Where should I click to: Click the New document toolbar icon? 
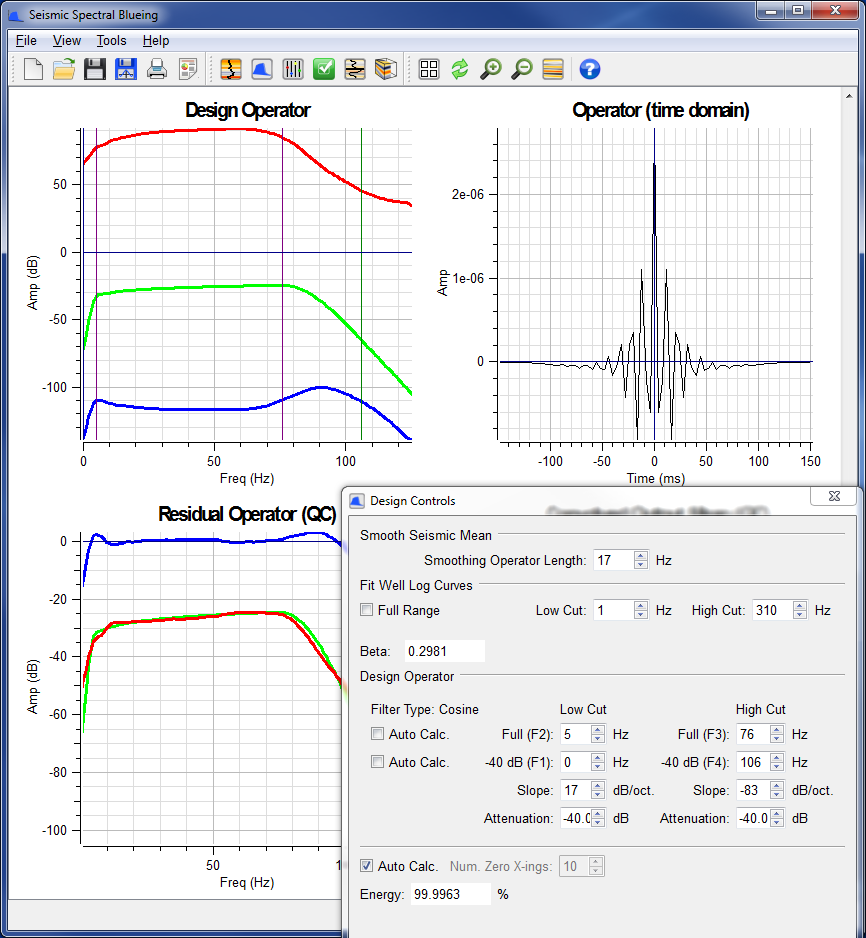(x=33, y=69)
